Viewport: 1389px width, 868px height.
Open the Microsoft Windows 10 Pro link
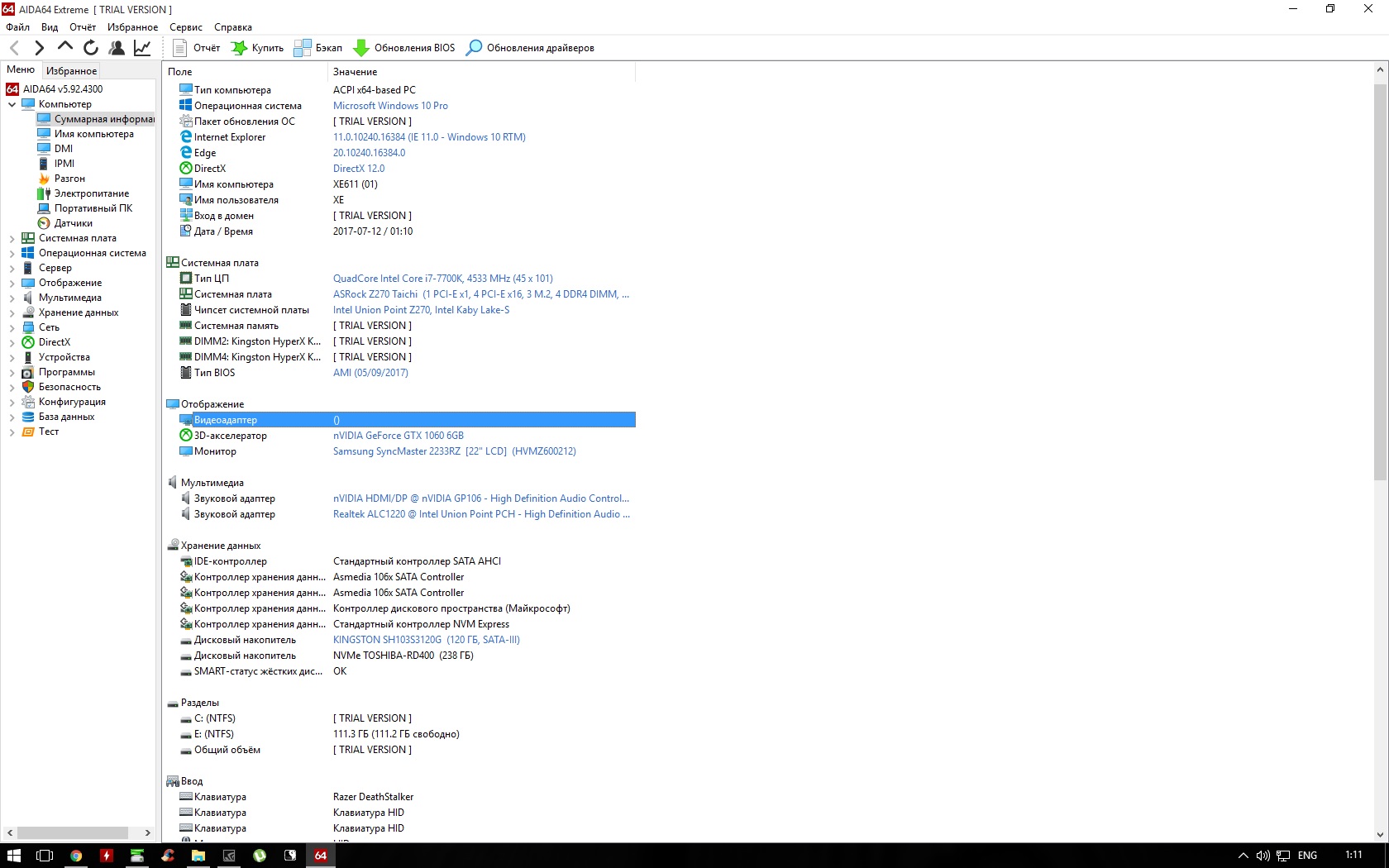pyautogui.click(x=390, y=106)
